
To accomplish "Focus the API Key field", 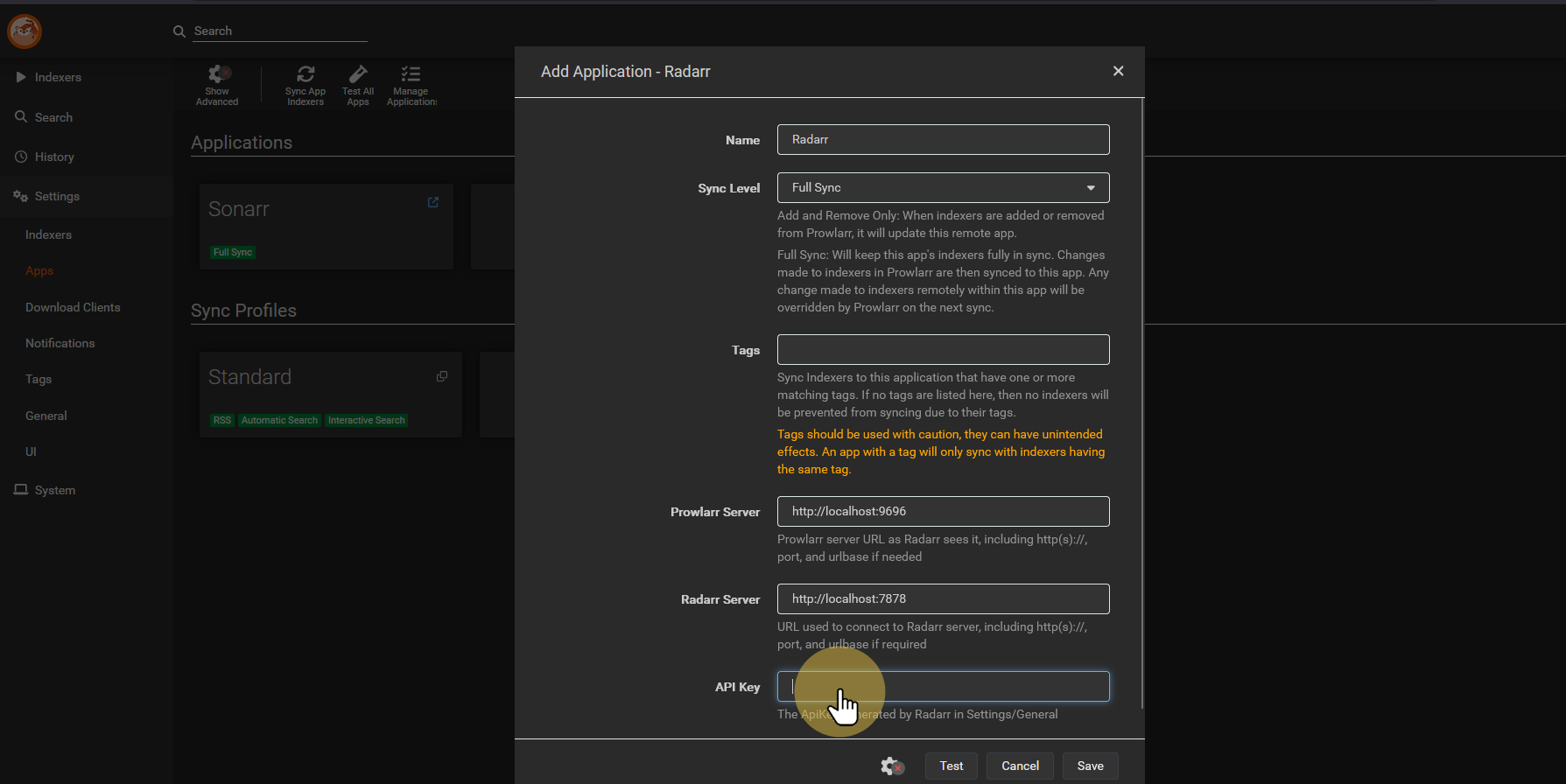I will (x=943, y=686).
